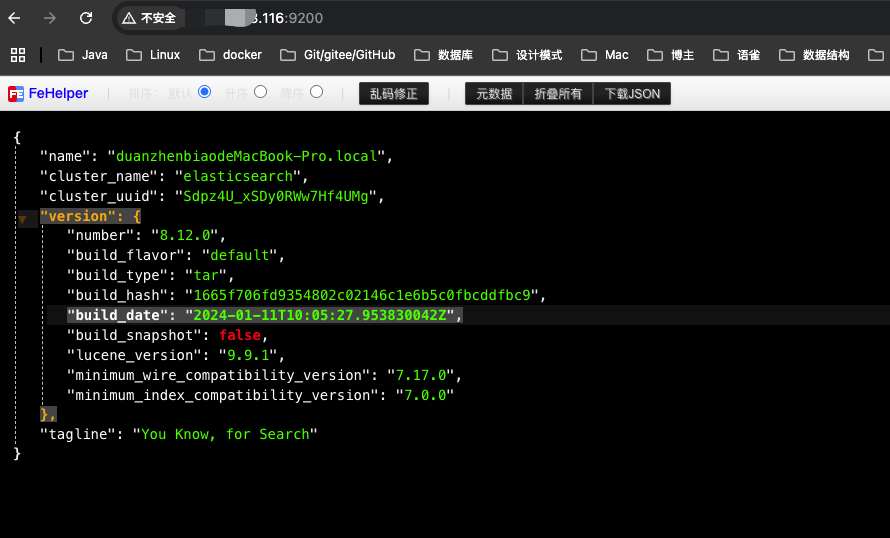Select the 降序 descending sort radio button
Image resolution: width=890 pixels, height=538 pixels.
317,91
